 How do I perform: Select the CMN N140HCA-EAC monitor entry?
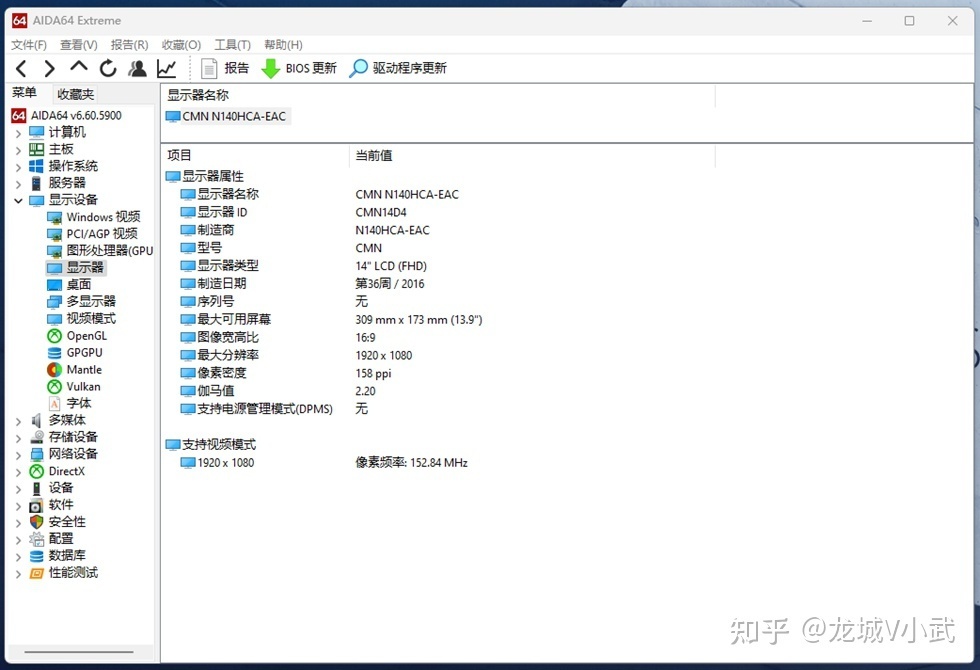[226, 116]
